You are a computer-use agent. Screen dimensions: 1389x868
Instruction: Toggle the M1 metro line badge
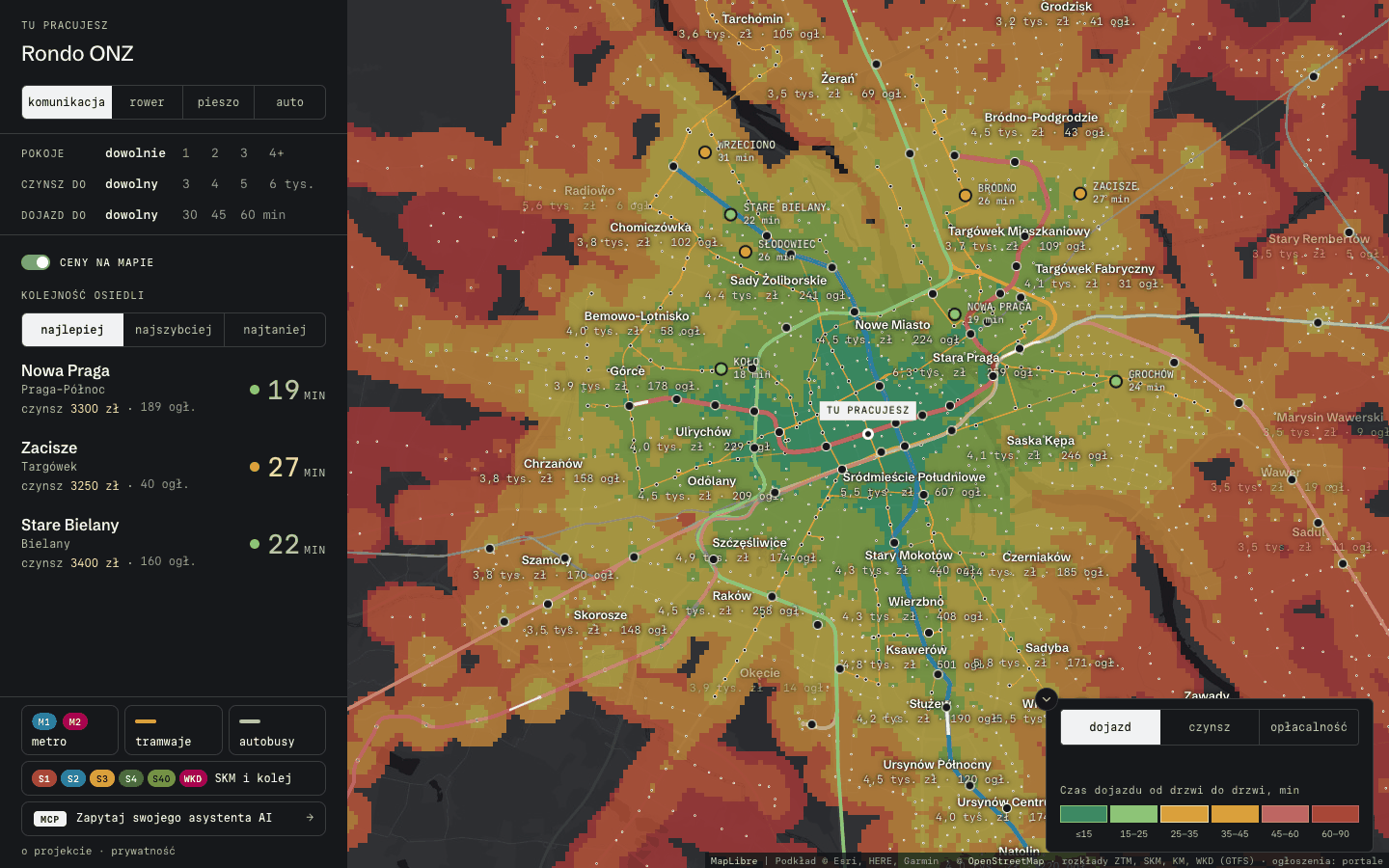coord(44,721)
